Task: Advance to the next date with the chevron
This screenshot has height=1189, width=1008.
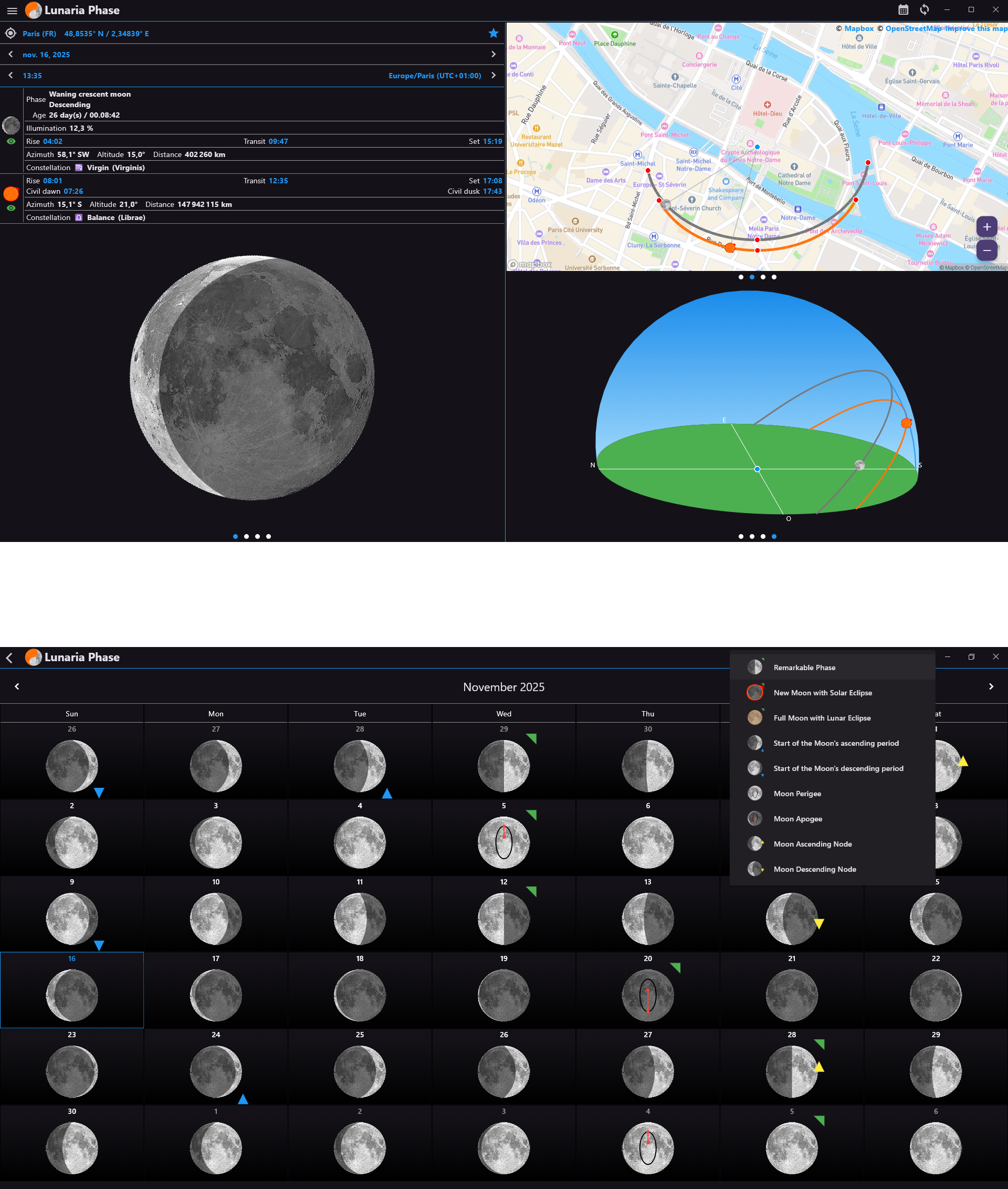Action: pos(493,54)
